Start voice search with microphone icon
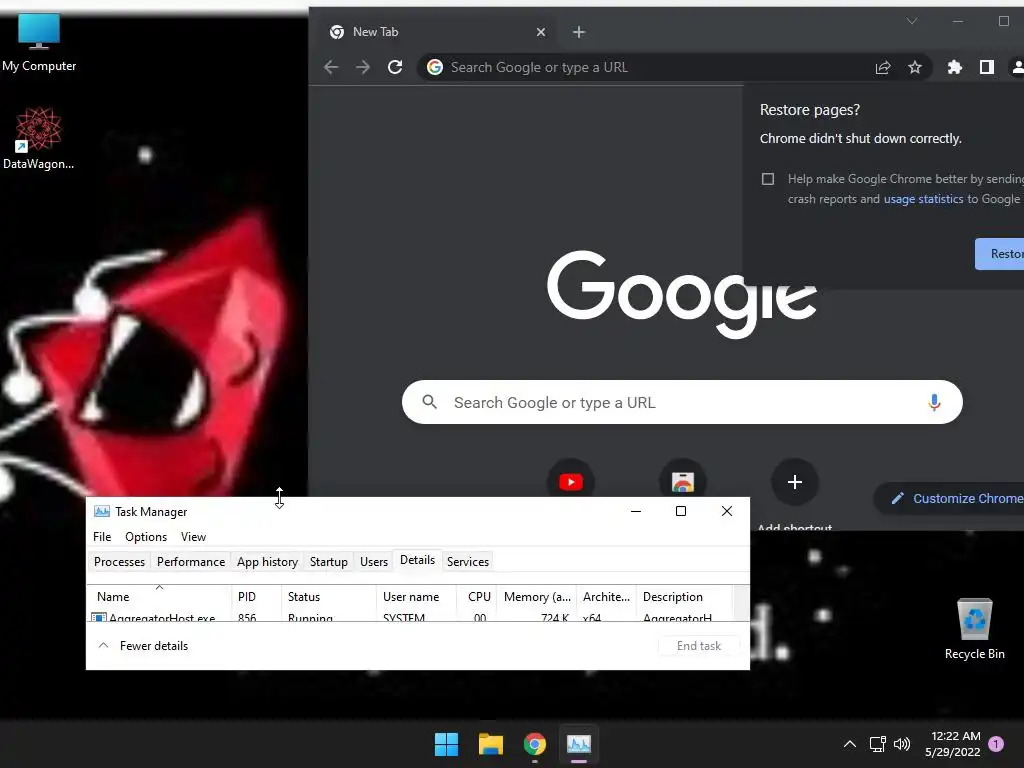The height and width of the screenshot is (768, 1024). 934,402
